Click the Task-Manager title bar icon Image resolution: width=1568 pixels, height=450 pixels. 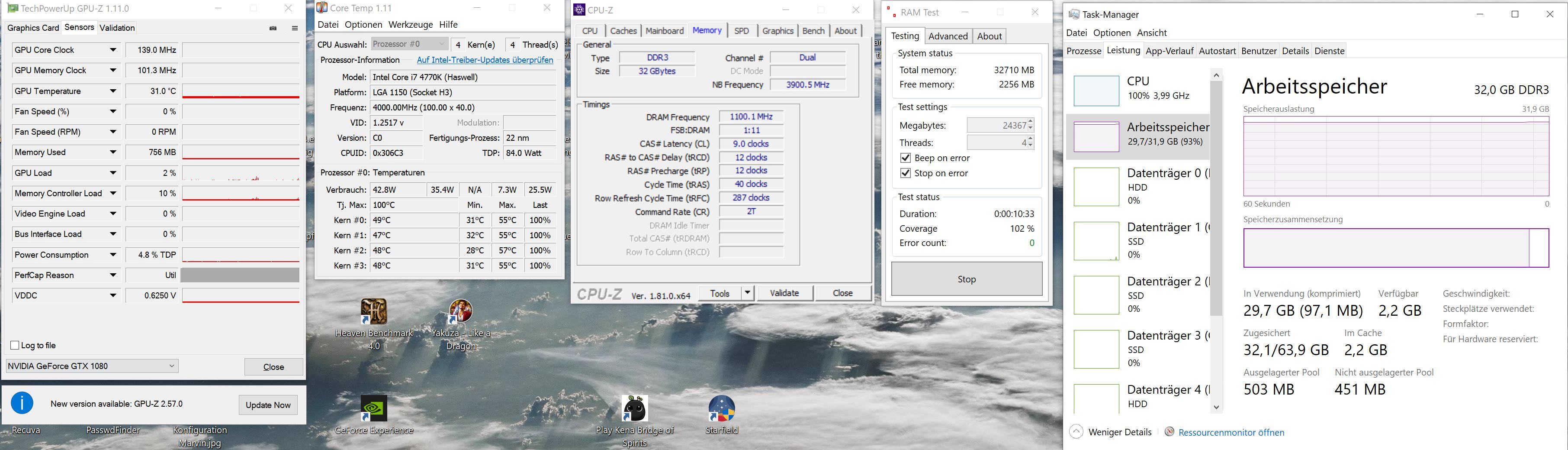tap(1074, 14)
